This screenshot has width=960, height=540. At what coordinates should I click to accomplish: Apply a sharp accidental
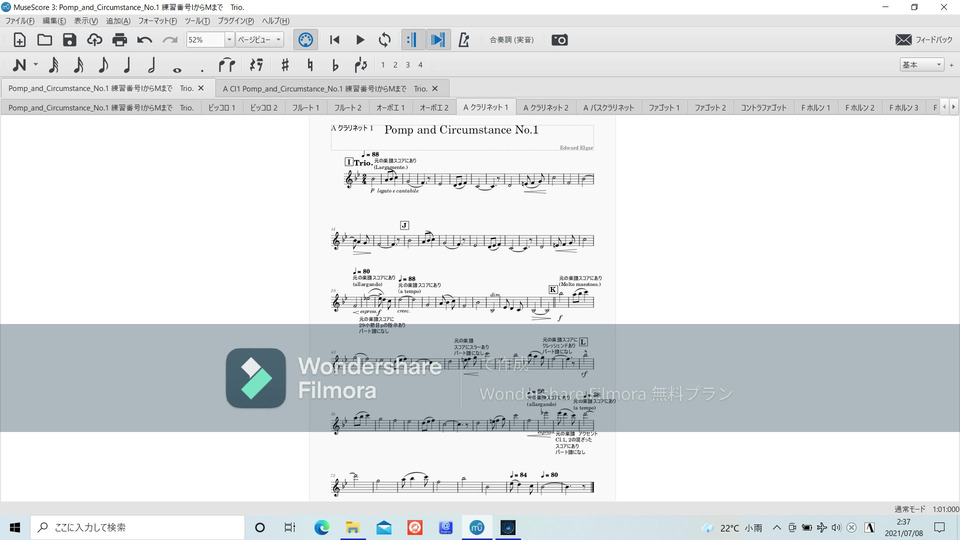click(x=285, y=64)
